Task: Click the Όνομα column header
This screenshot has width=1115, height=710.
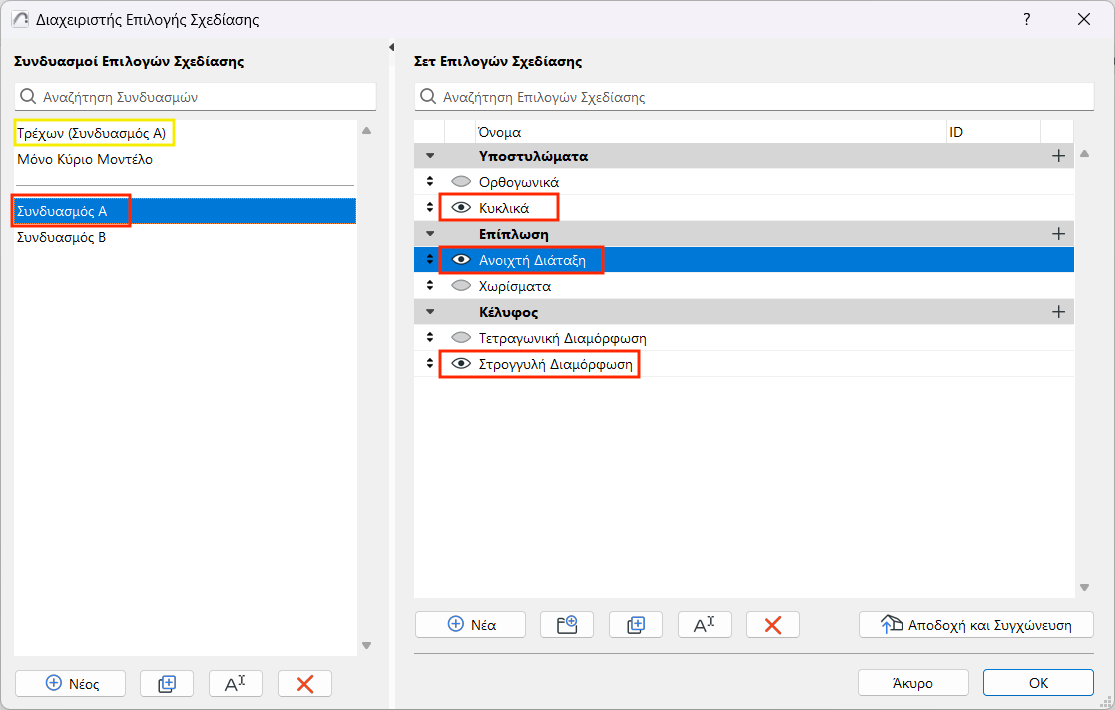Action: (710, 132)
